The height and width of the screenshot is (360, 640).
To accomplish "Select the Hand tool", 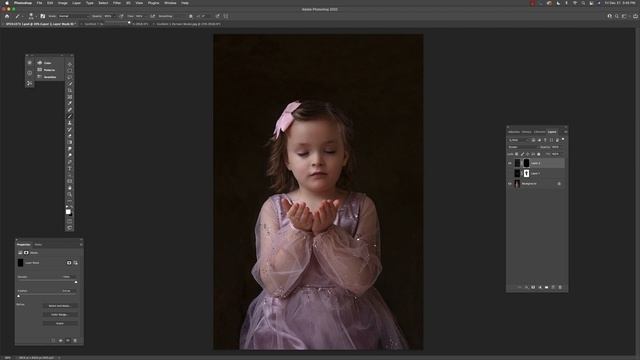I will click(70, 188).
